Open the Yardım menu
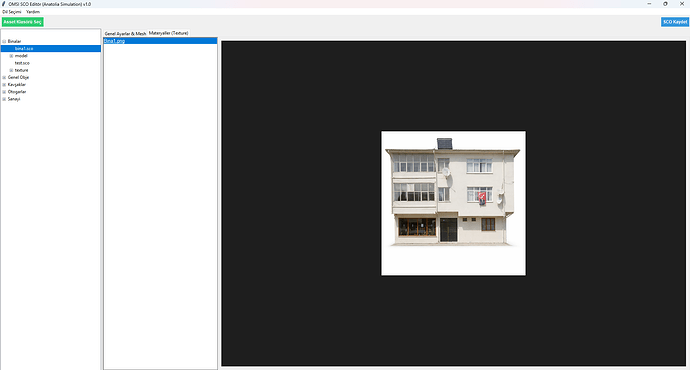Screen dimensions: 690x370 [33, 12]
